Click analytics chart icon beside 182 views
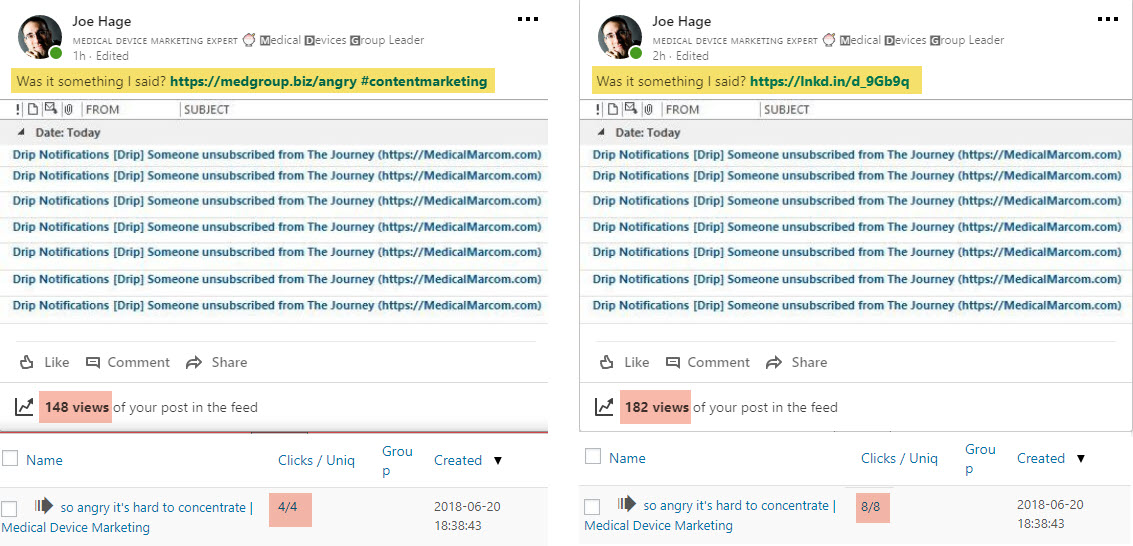 tap(604, 407)
